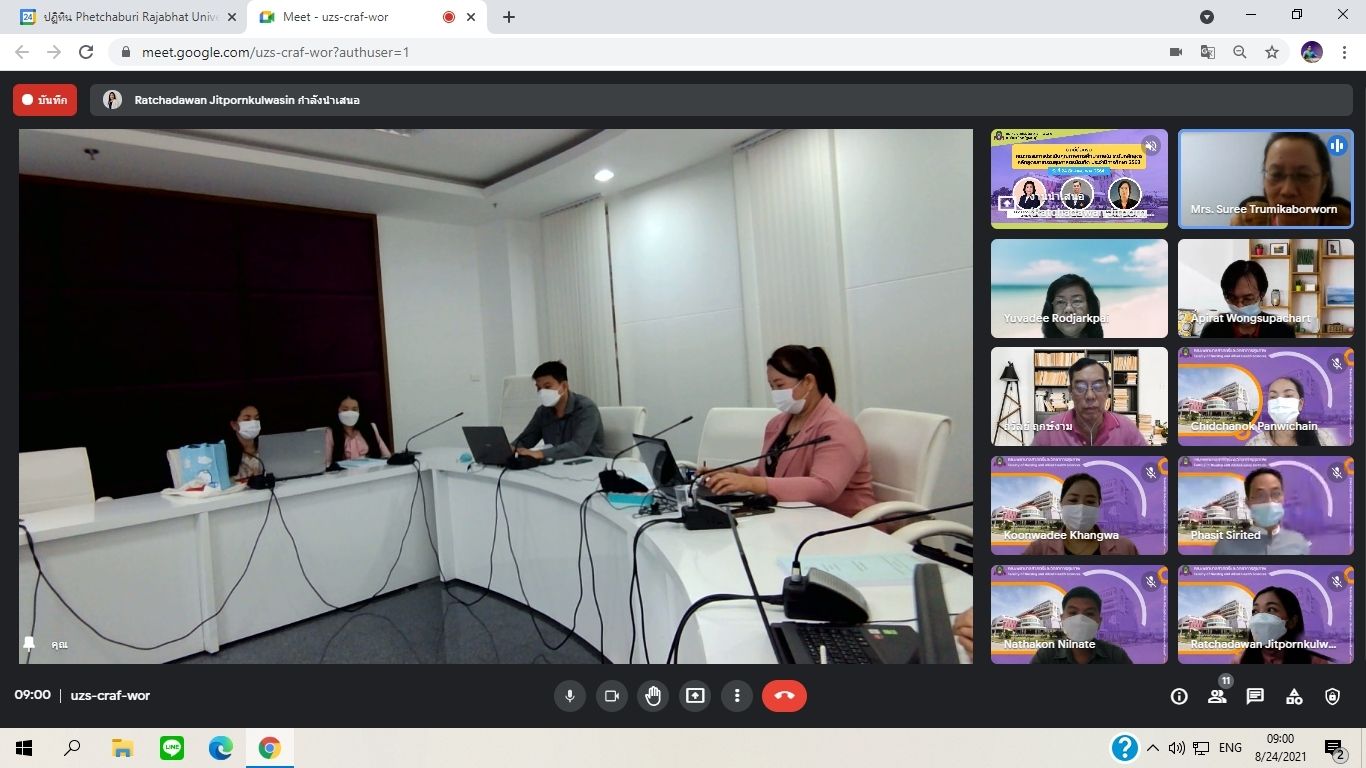Open LINE app from the taskbar

pyautogui.click(x=172, y=748)
